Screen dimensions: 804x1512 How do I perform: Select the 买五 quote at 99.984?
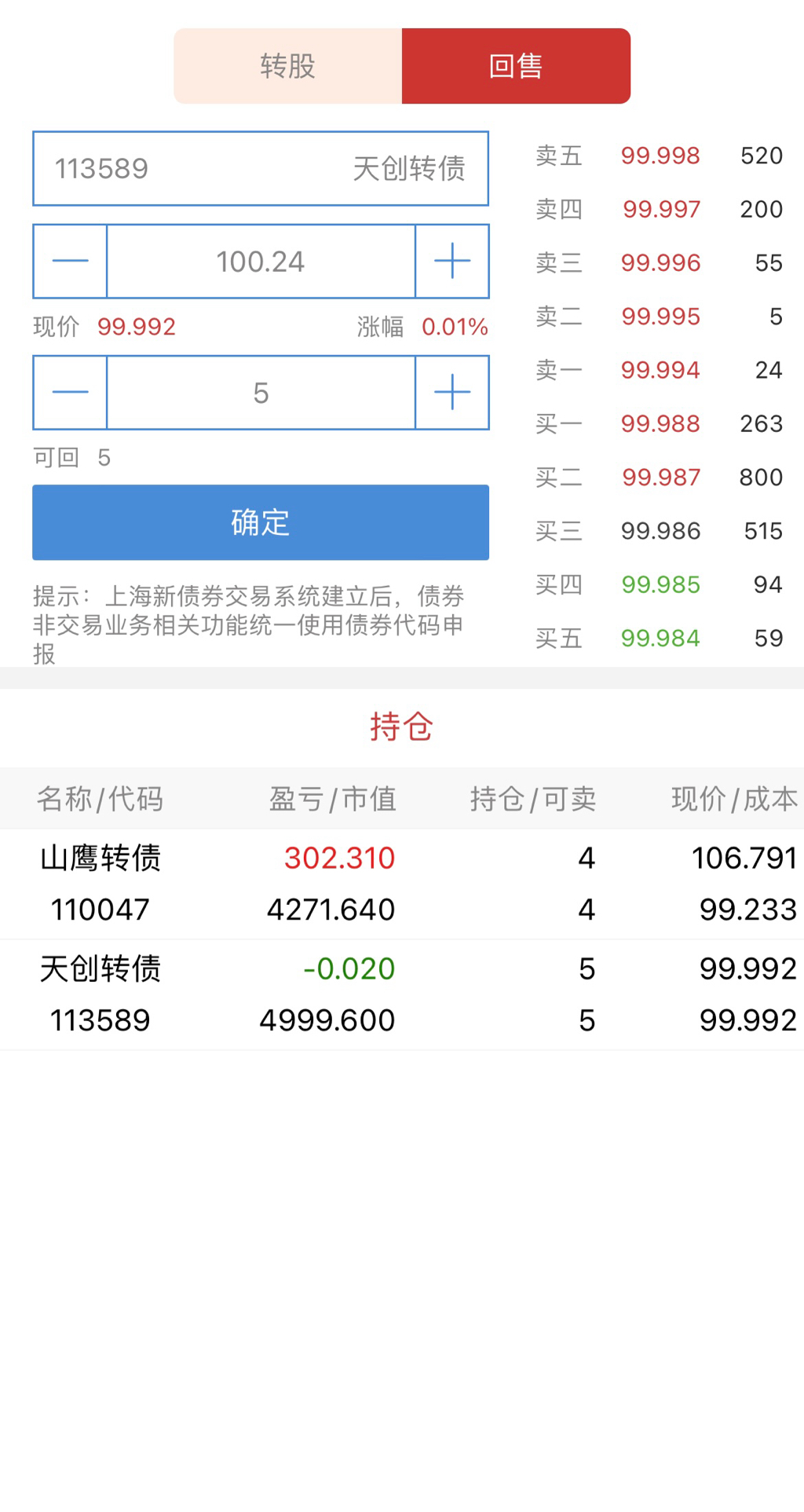point(660,638)
